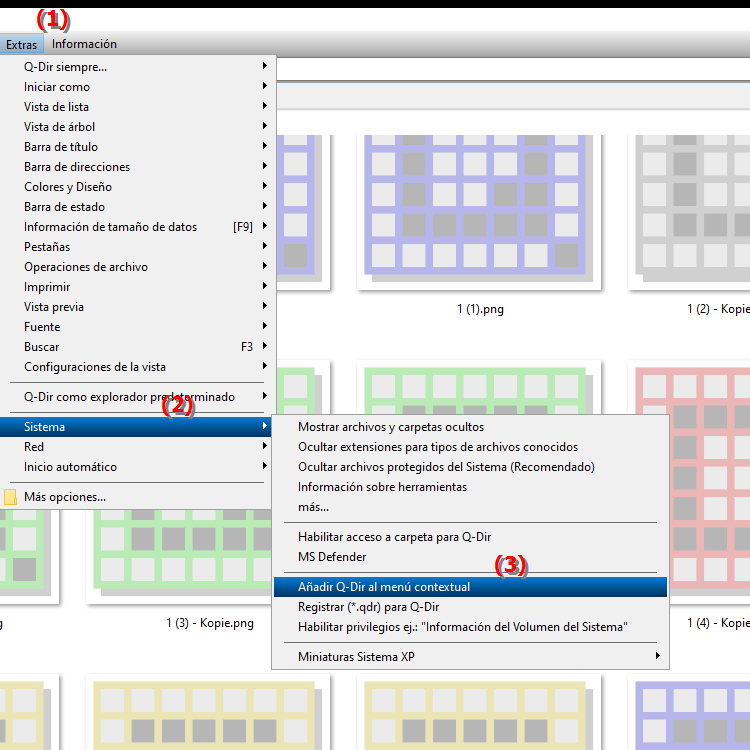The width and height of the screenshot is (750, 750).
Task: Expand the arrow next to Vista de lista
Action: [x=265, y=106]
